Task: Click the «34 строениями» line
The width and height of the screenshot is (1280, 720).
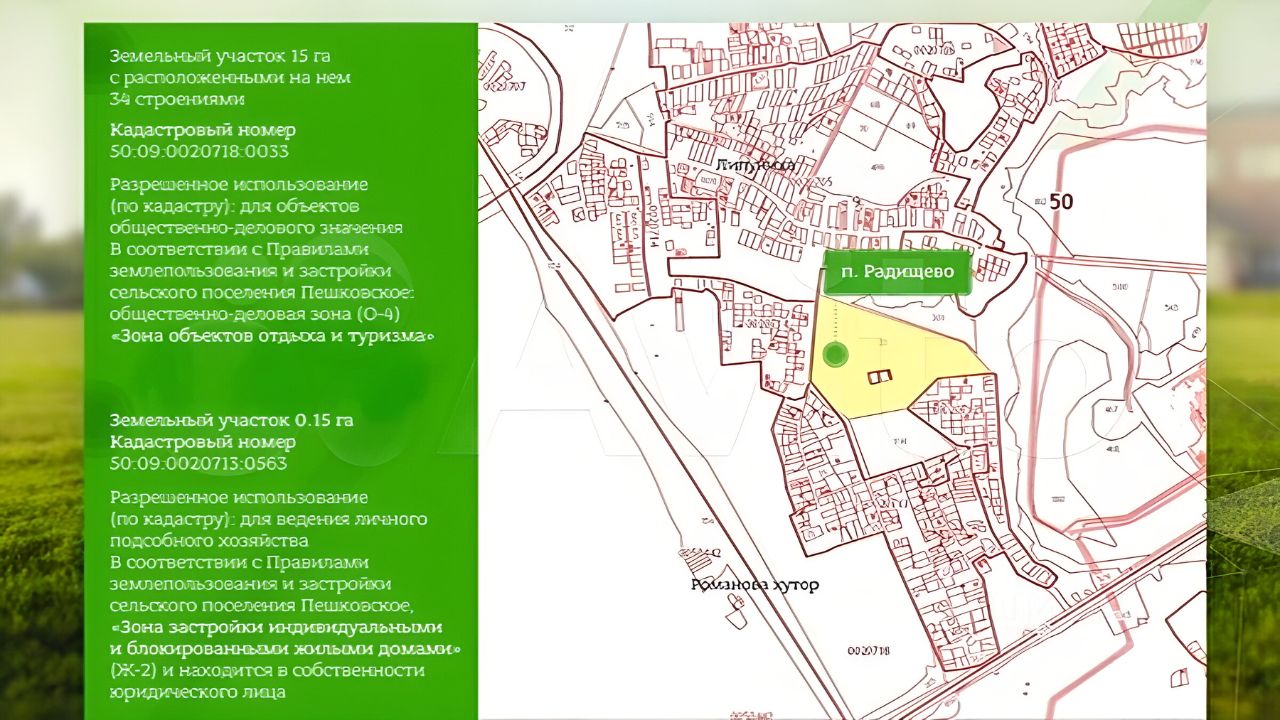Action: [177, 99]
